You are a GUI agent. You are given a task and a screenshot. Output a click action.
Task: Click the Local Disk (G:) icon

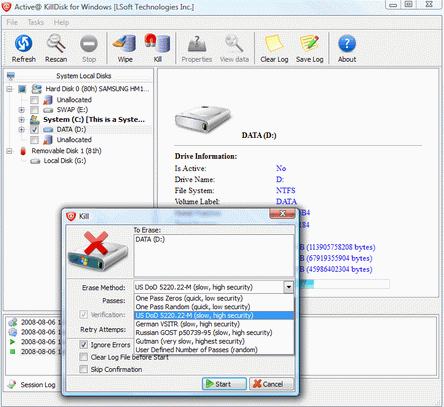tap(35, 161)
